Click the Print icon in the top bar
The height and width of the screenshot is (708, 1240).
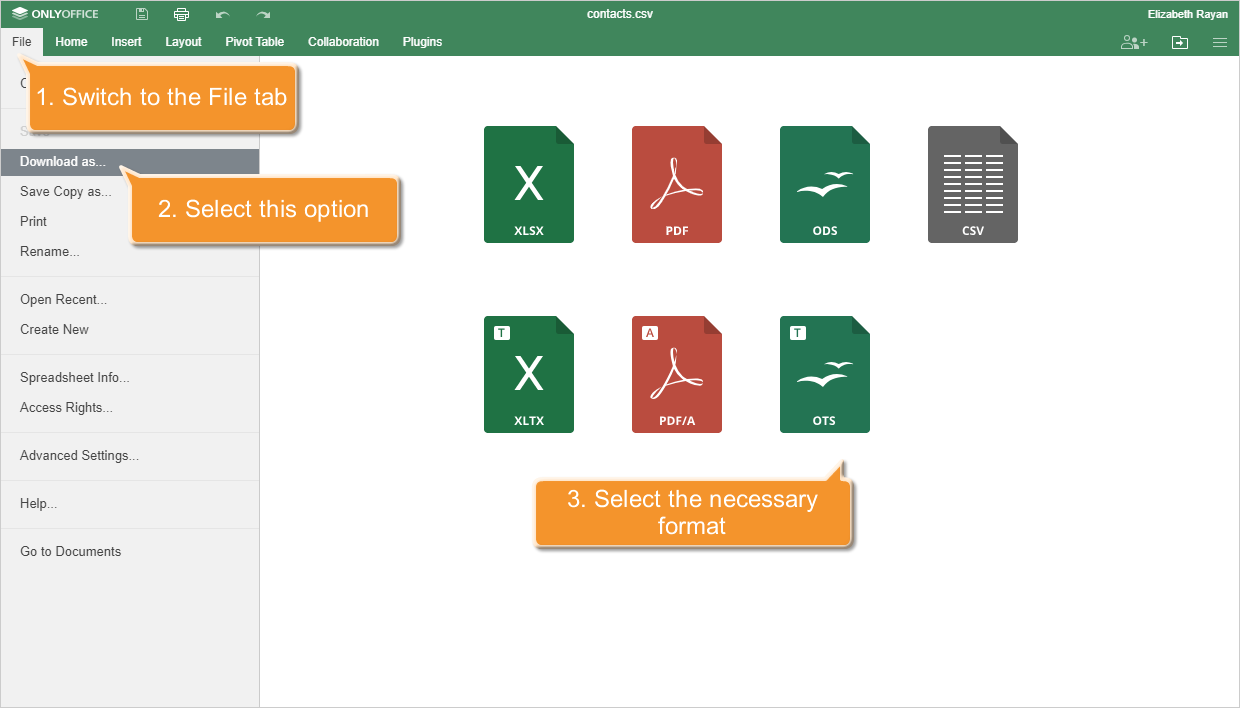[181, 14]
